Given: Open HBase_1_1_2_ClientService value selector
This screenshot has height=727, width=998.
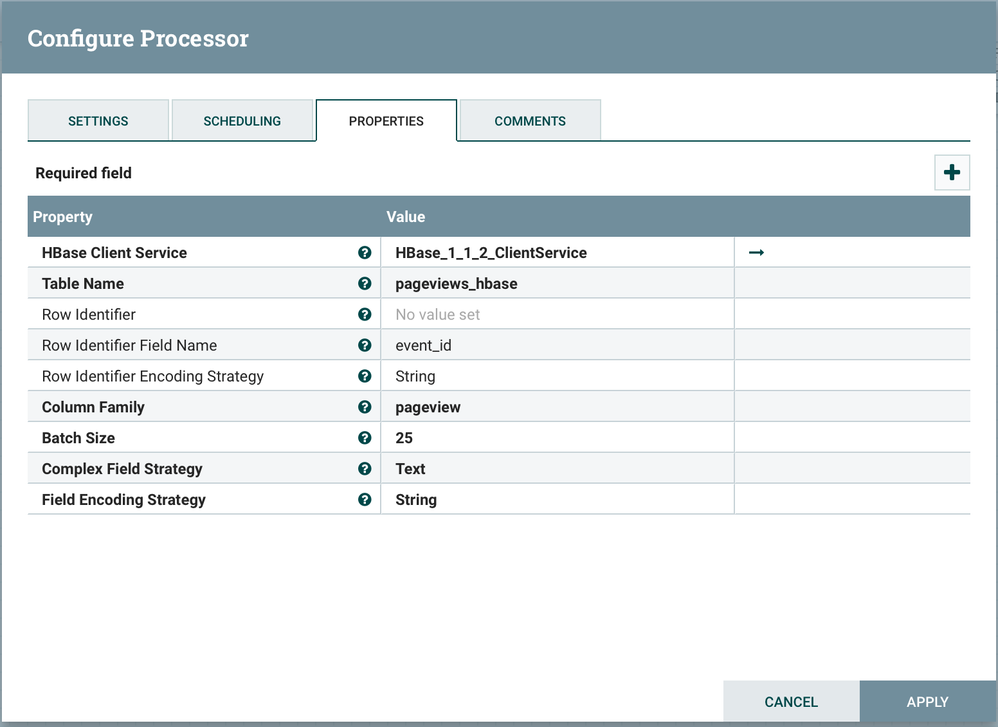Looking at the screenshot, I should click(x=491, y=253).
